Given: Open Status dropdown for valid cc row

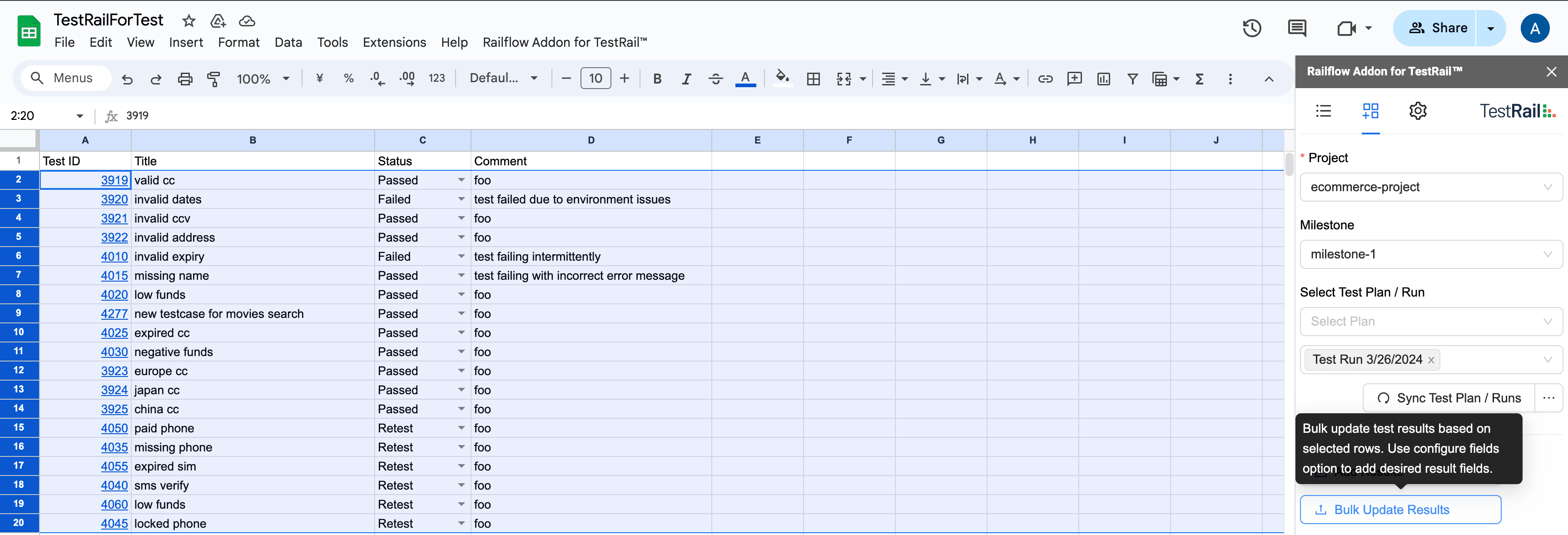Looking at the screenshot, I should (x=461, y=180).
